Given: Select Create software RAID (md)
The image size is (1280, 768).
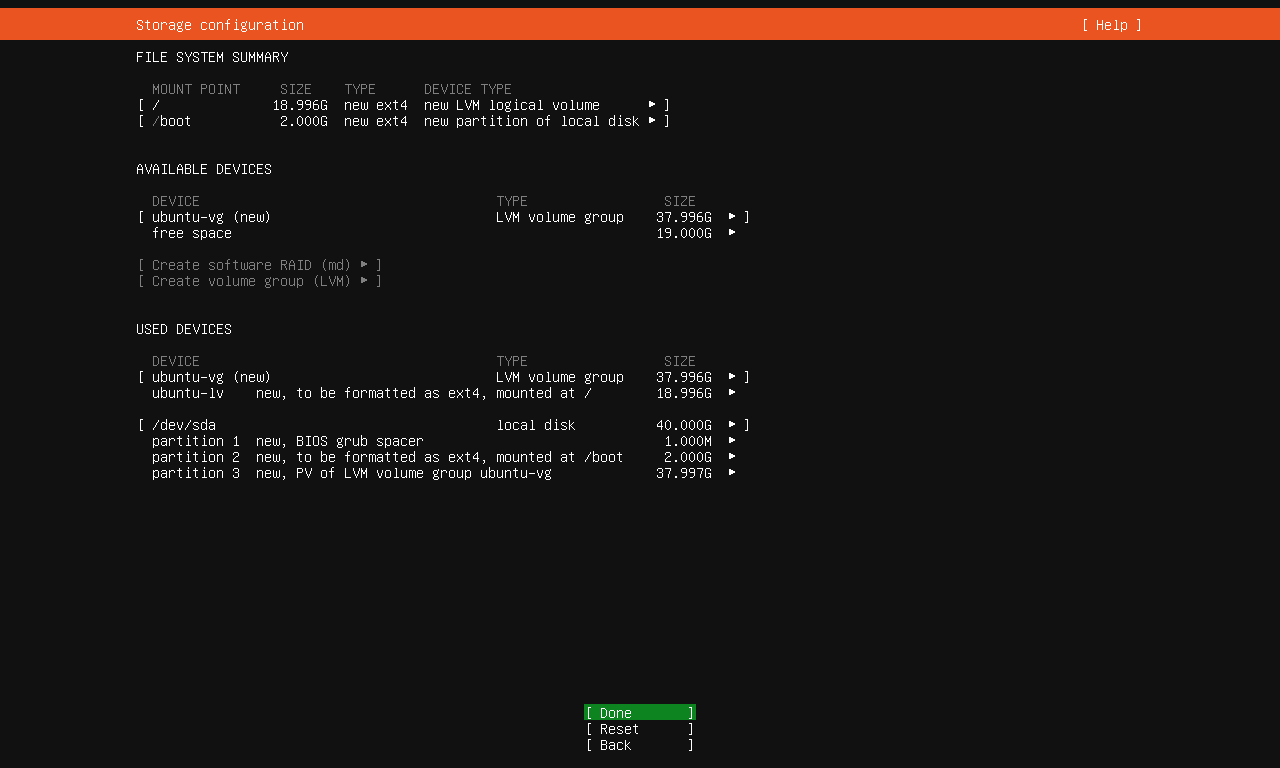Looking at the screenshot, I should click(260, 265).
